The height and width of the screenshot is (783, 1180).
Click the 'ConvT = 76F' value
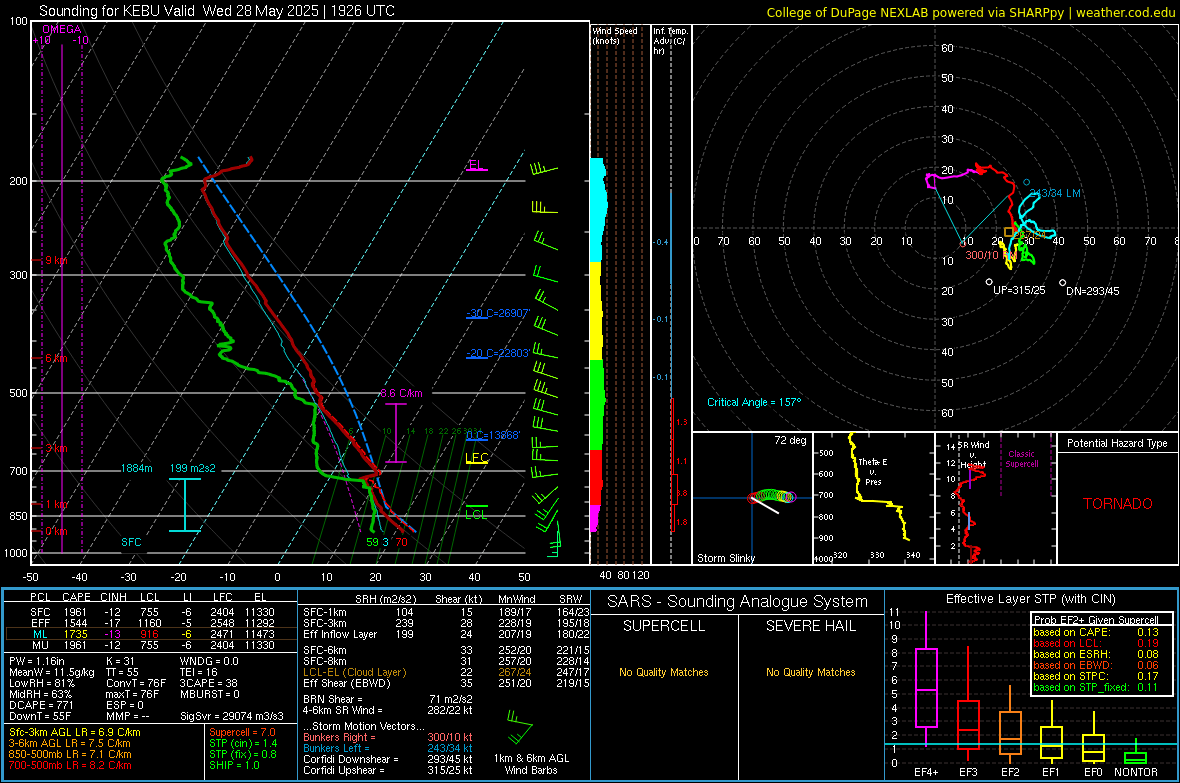tap(136, 684)
